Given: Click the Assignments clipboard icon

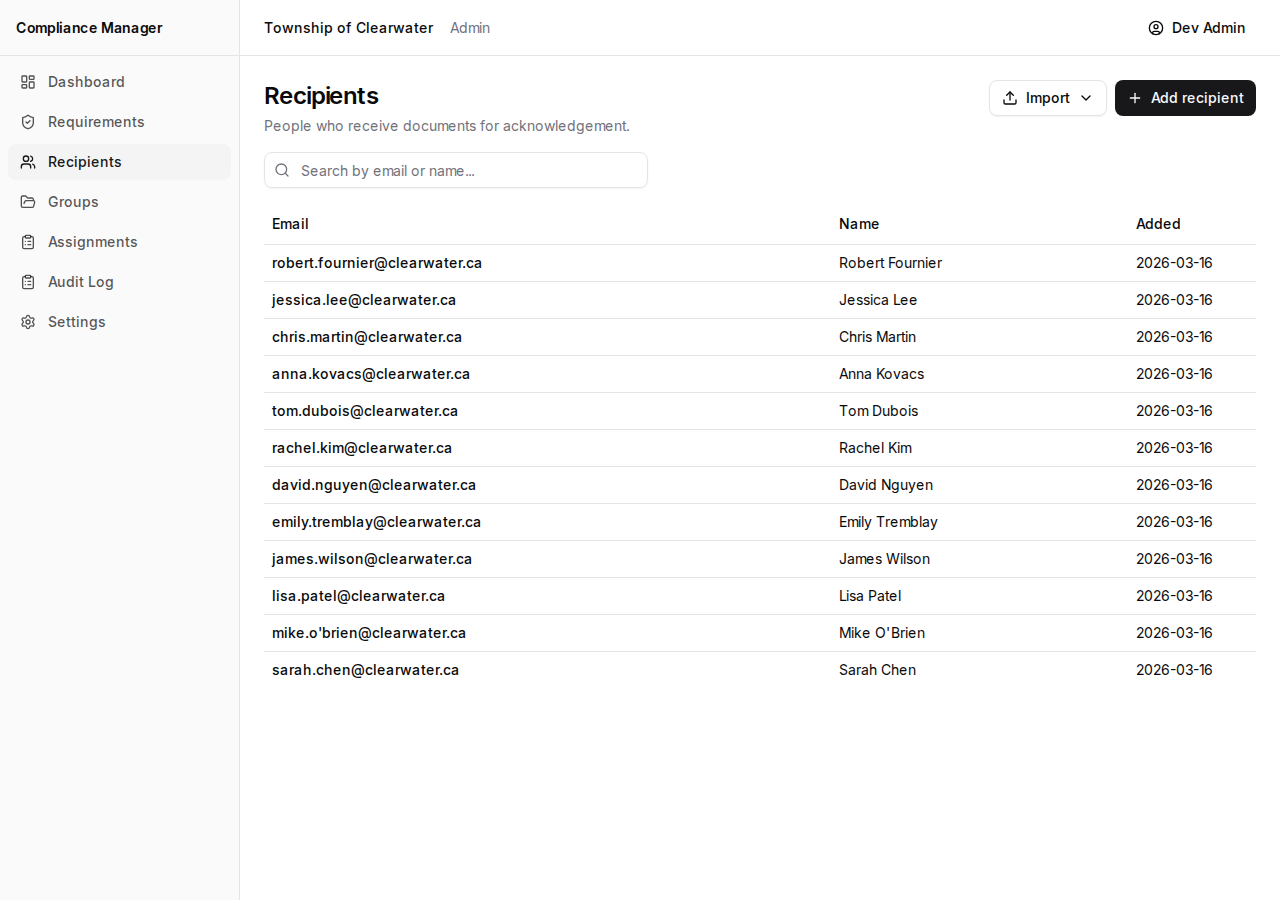Looking at the screenshot, I should (28, 242).
